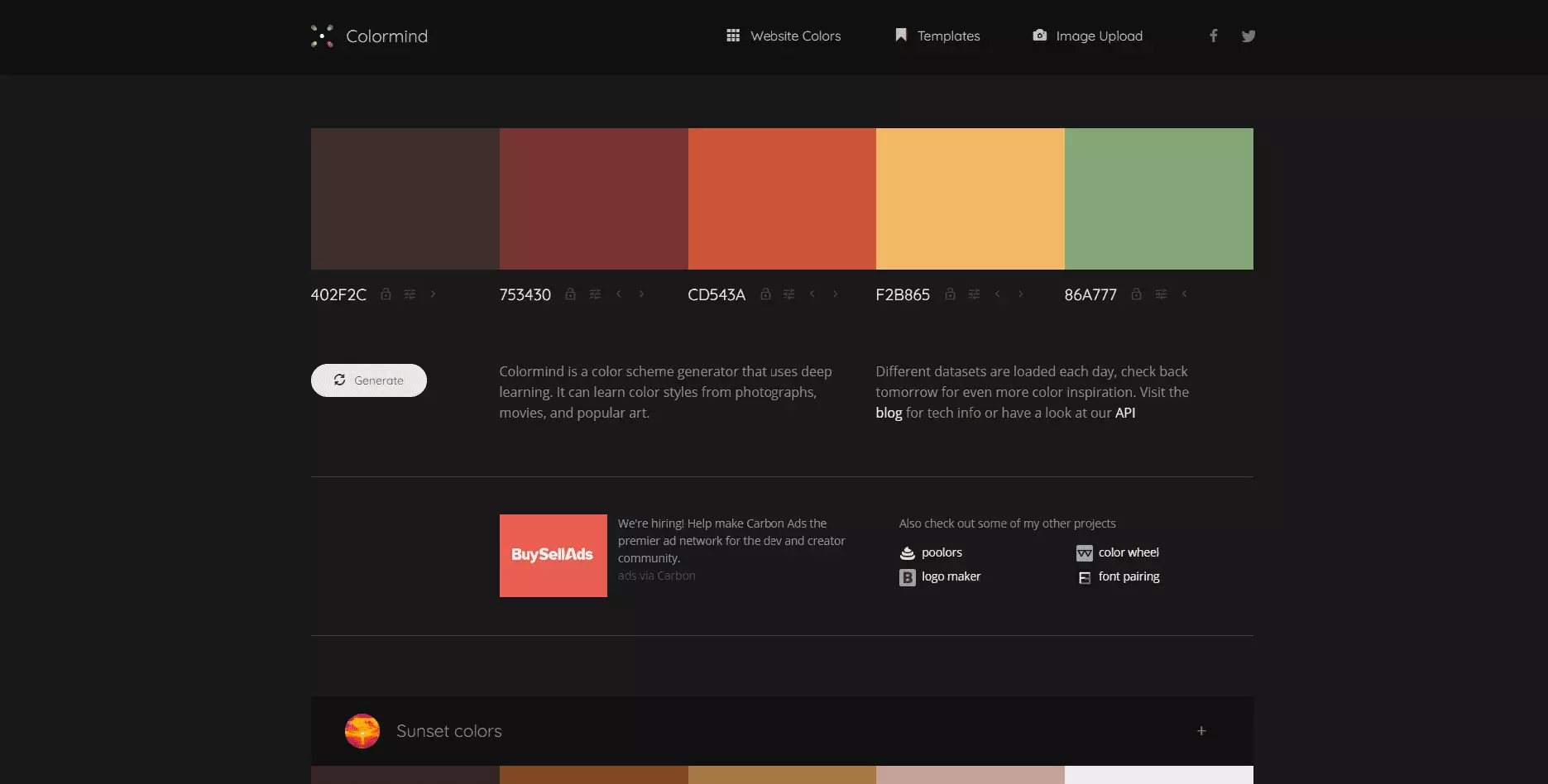Lock the 753430 color

pyautogui.click(x=570, y=294)
